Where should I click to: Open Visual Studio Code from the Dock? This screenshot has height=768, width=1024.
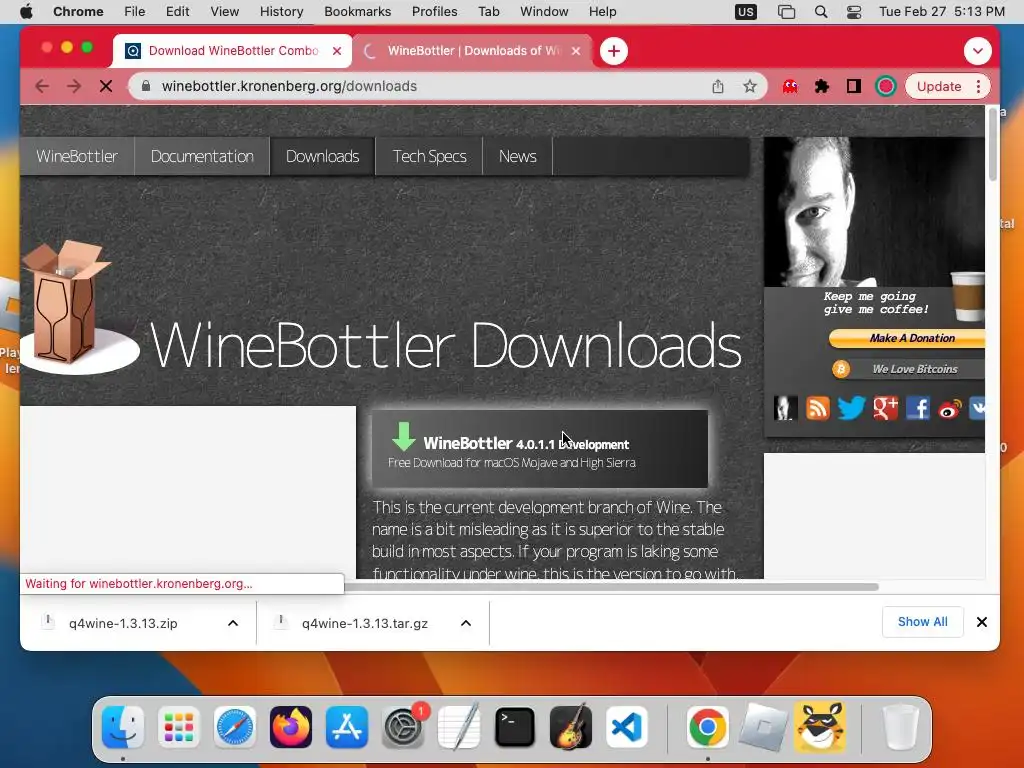(627, 727)
